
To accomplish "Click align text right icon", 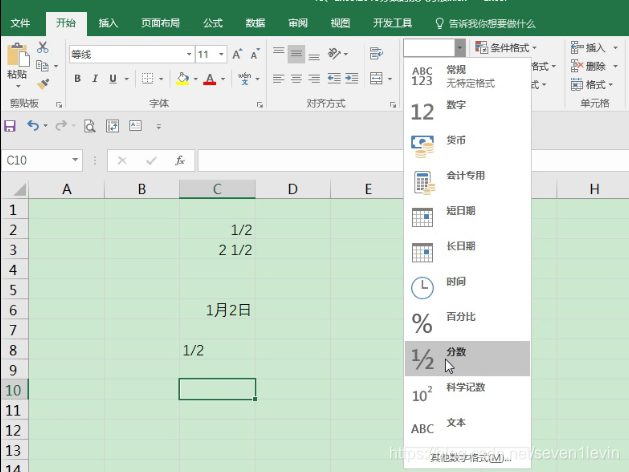I will click(314, 79).
